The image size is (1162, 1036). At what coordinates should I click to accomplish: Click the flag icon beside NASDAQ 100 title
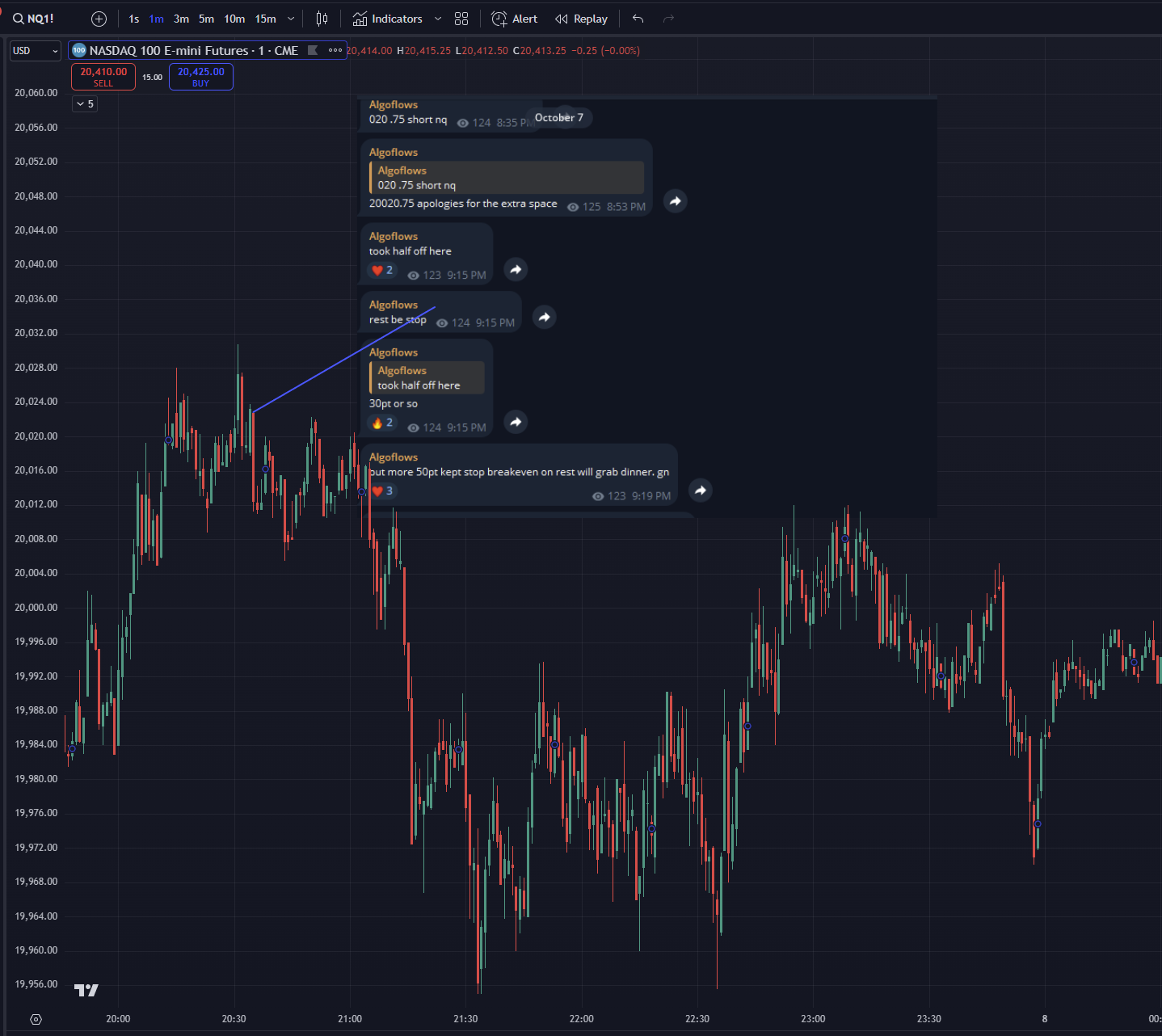[313, 50]
